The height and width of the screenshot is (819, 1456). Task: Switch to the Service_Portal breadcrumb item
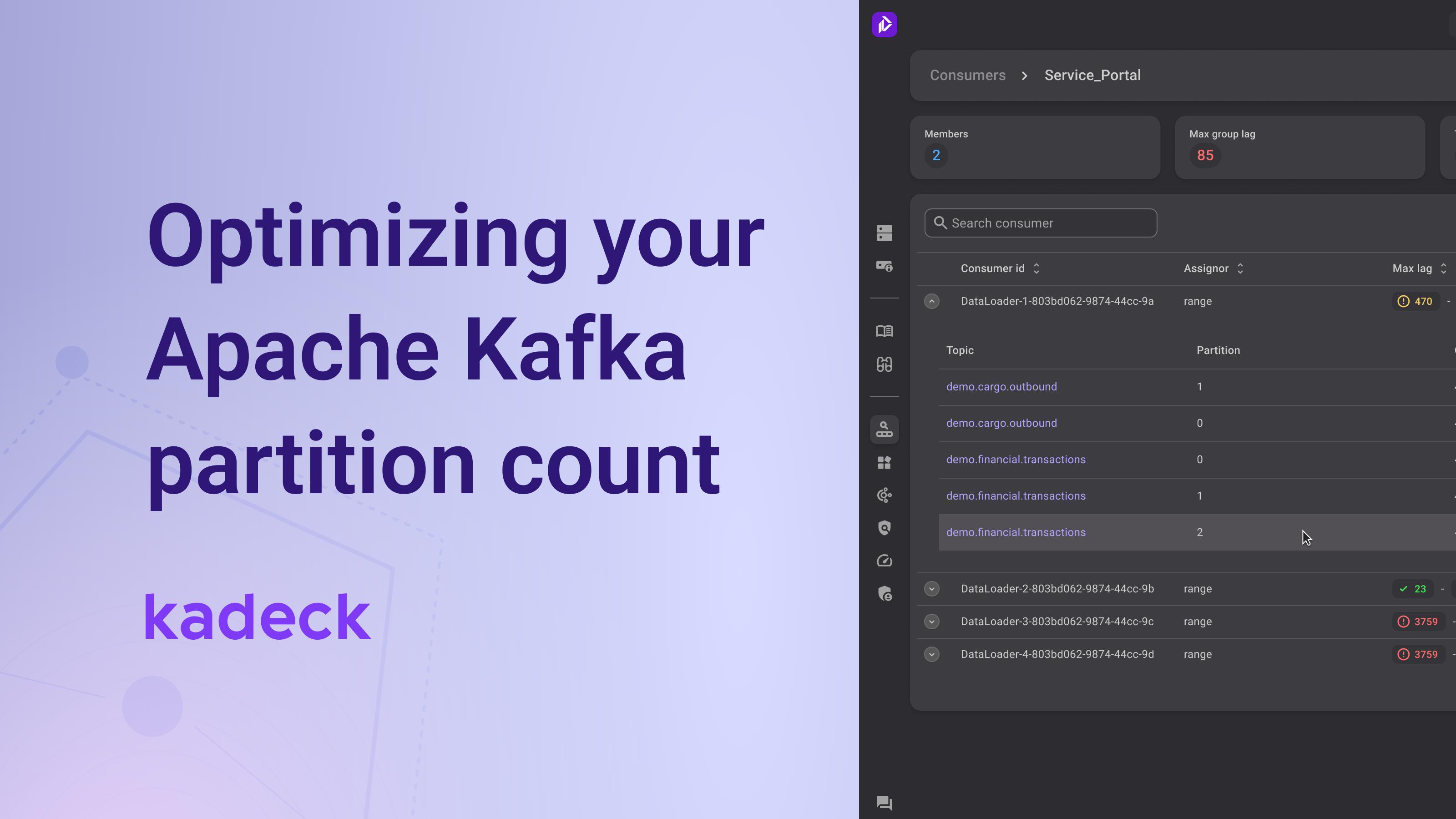tap(1092, 75)
